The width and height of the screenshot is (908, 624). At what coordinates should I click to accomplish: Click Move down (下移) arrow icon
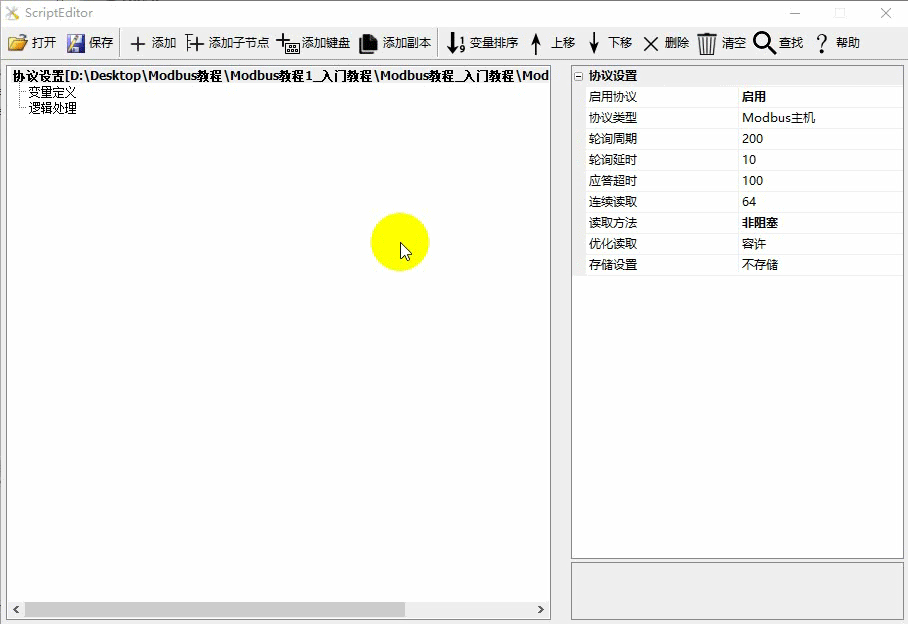(x=594, y=43)
